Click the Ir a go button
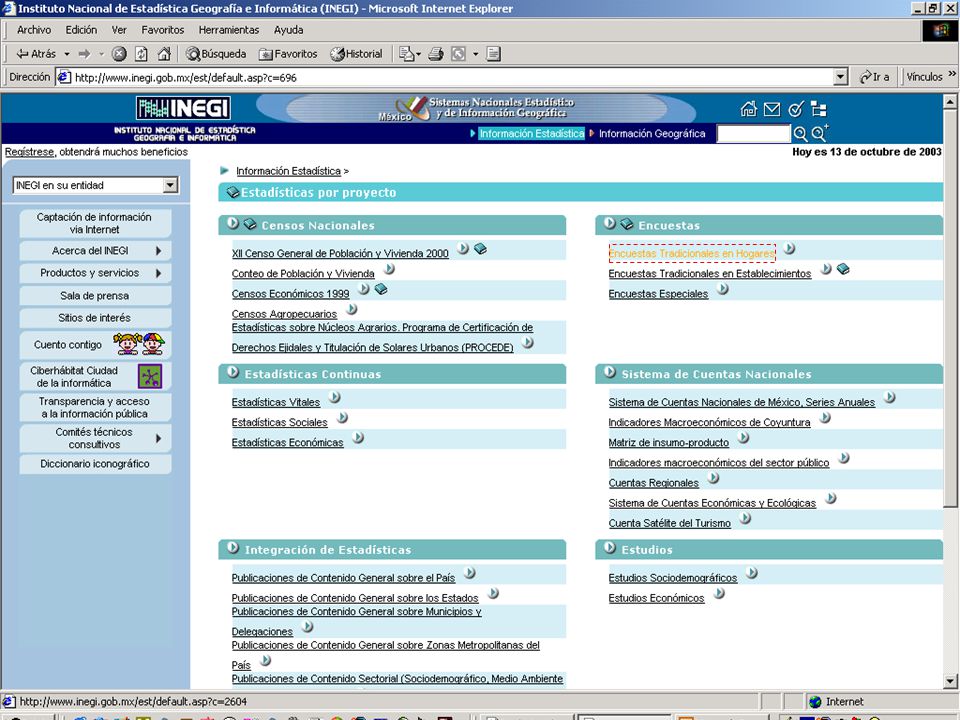 (x=874, y=77)
